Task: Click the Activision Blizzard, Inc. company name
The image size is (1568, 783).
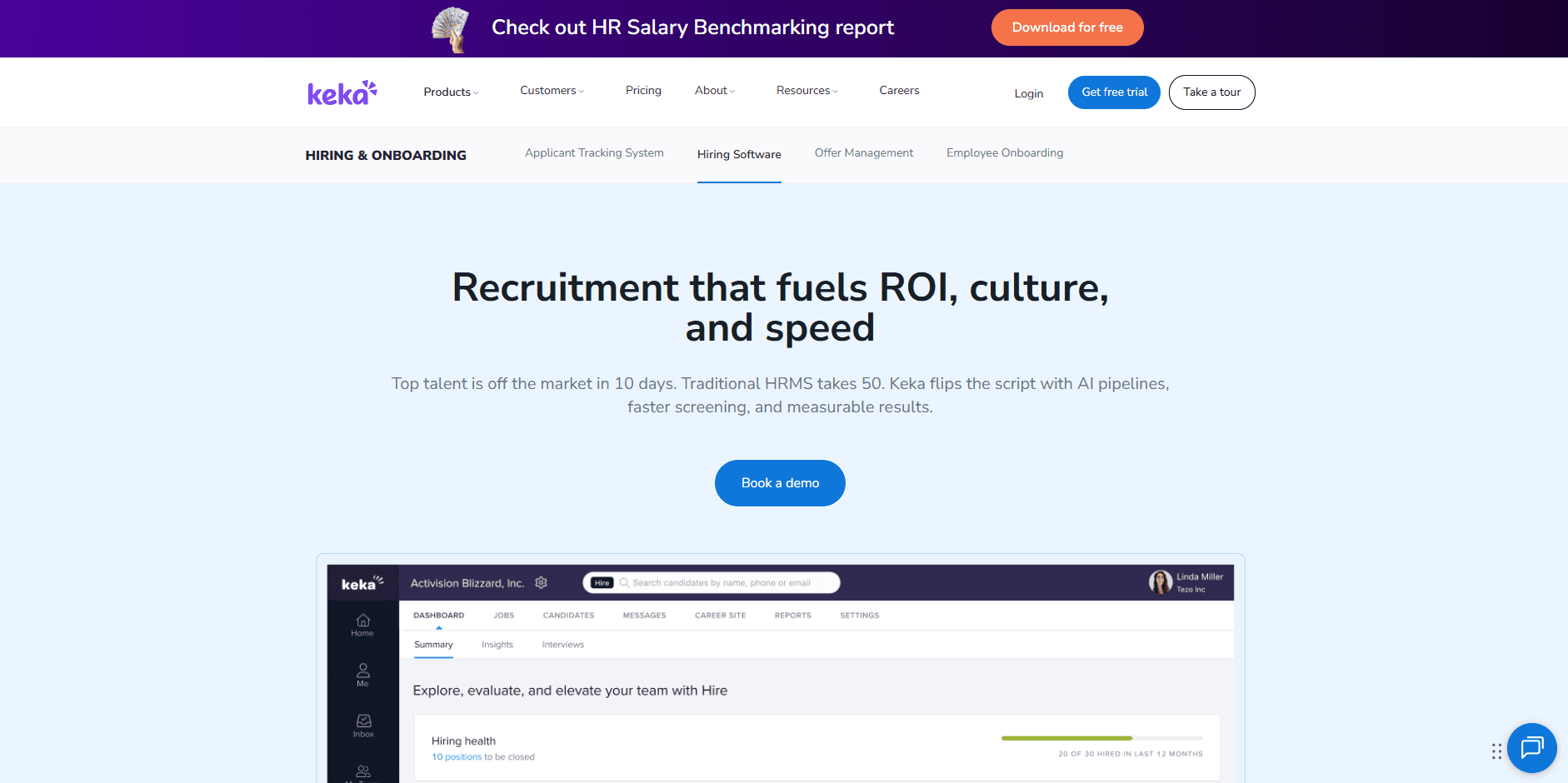Action: (x=467, y=583)
